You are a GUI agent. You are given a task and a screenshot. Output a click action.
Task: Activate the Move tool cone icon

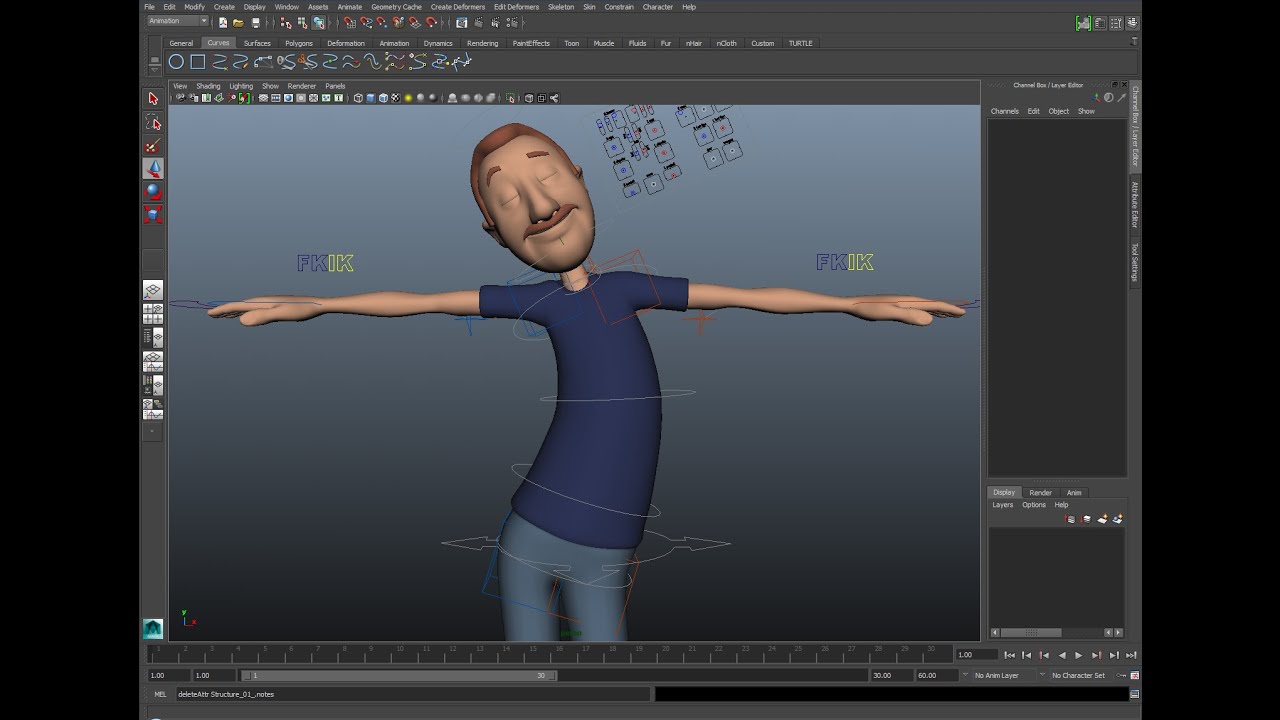153,169
